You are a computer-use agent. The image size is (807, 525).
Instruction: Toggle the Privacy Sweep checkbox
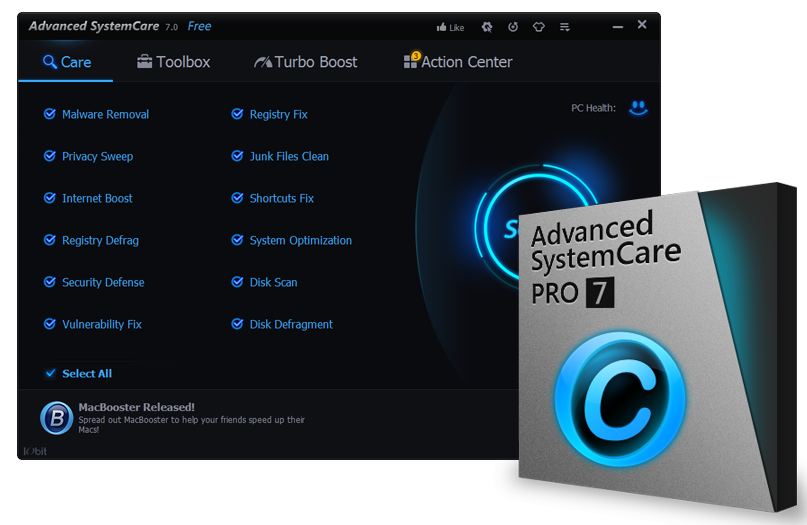click(49, 156)
